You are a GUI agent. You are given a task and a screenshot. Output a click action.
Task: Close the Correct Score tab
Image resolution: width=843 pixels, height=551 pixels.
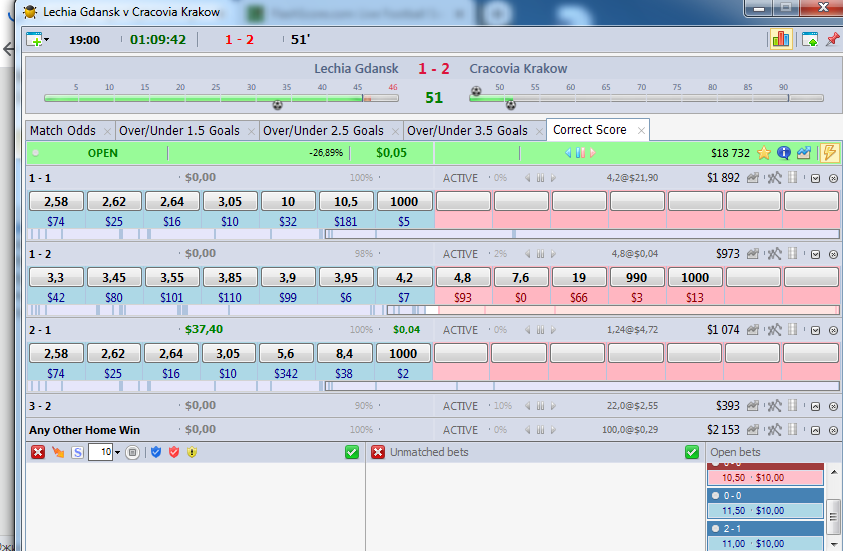tap(641, 131)
